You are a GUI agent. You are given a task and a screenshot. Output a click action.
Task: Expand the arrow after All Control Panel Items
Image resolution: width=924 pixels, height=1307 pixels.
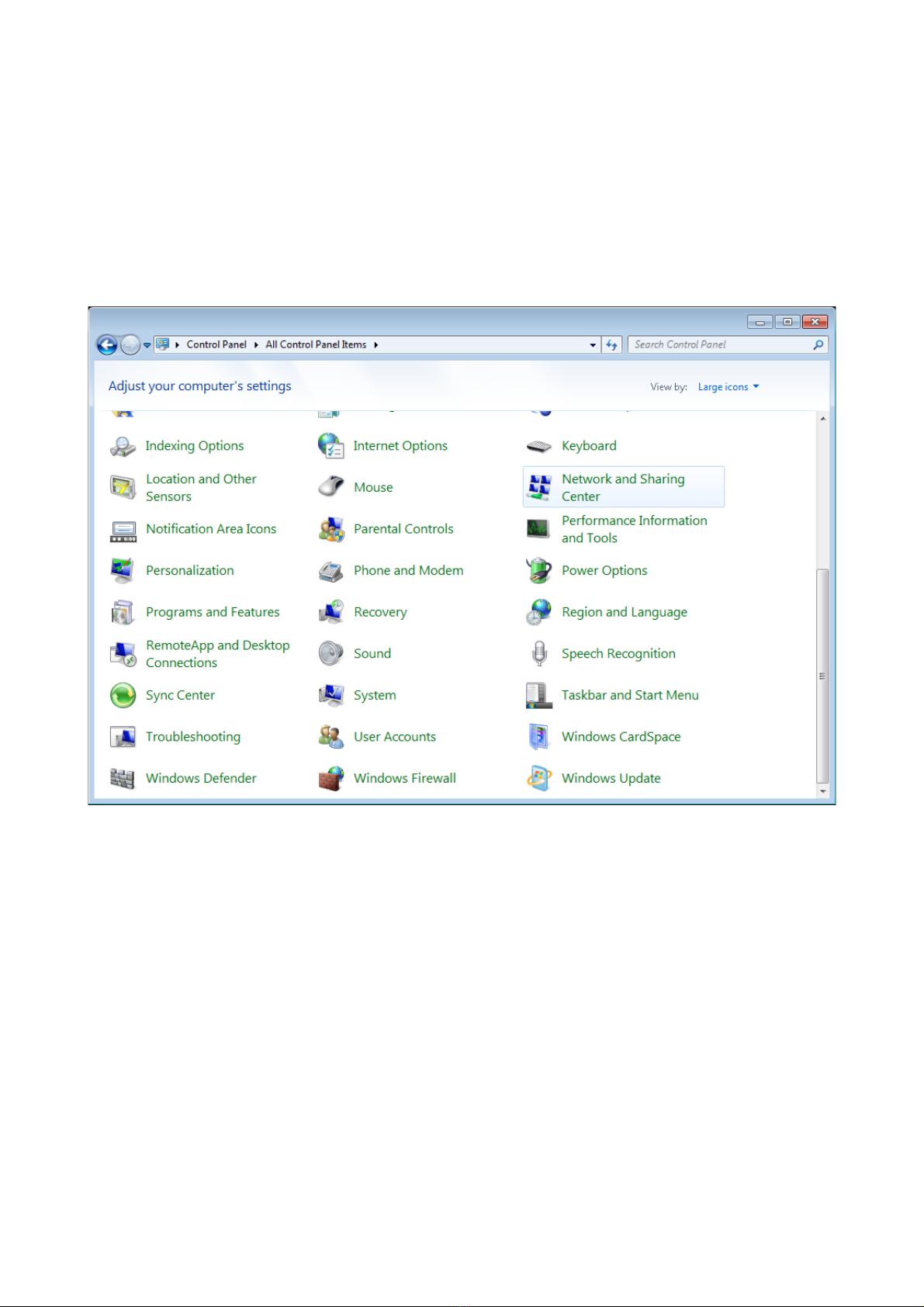375,345
